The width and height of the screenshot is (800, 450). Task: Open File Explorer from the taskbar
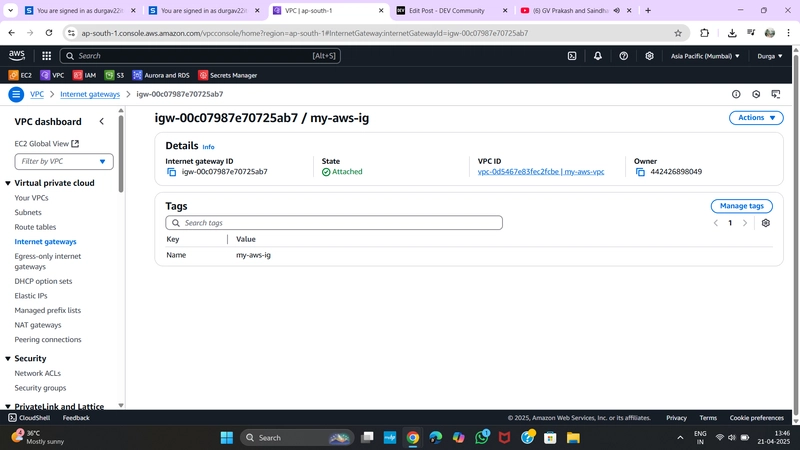click(573, 437)
